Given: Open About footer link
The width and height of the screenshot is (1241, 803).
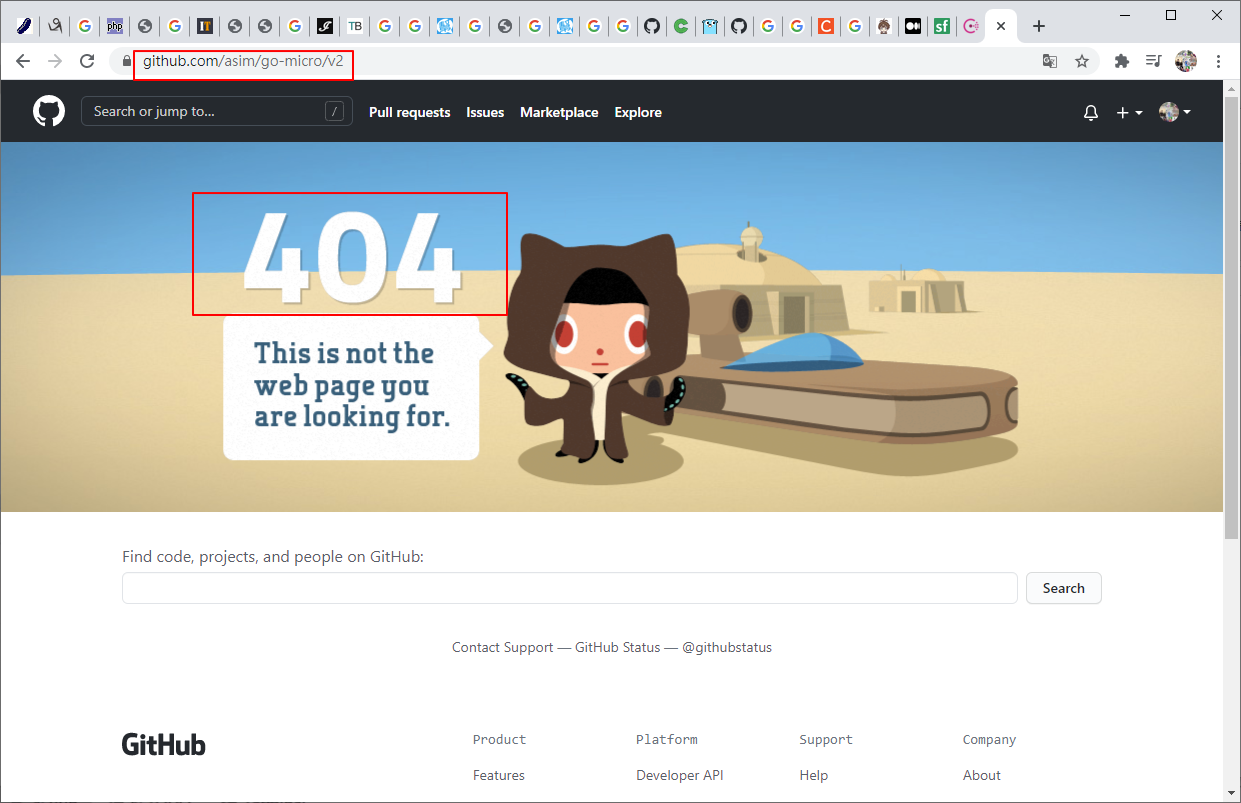Looking at the screenshot, I should (982, 775).
